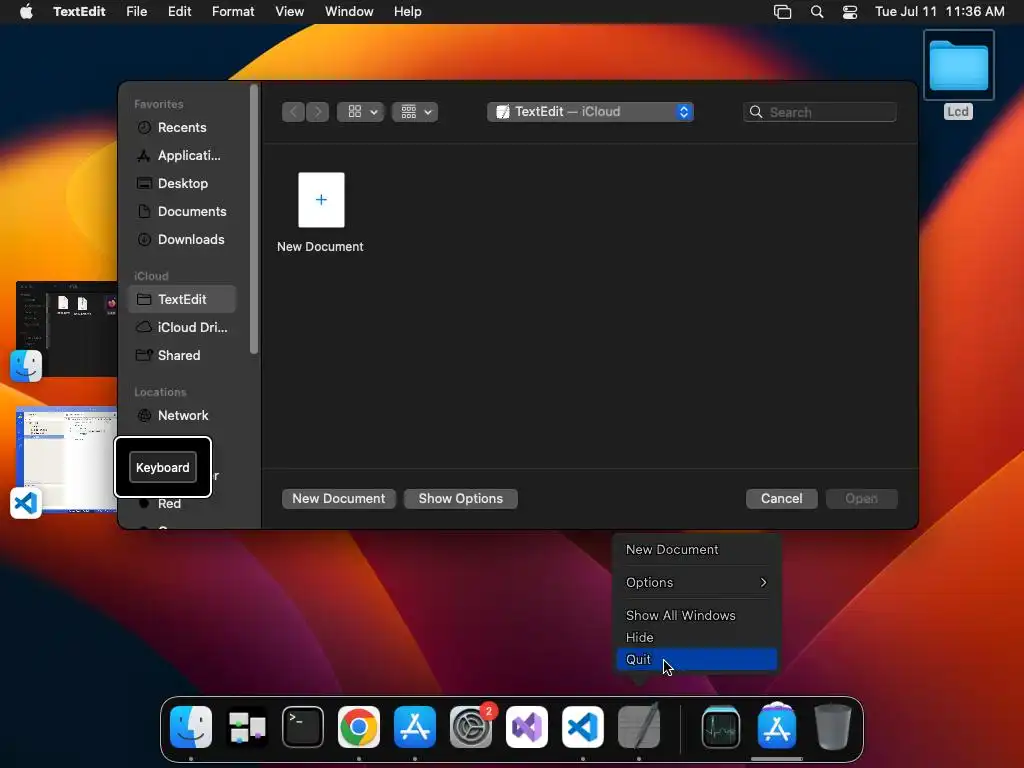The height and width of the screenshot is (768, 1024).
Task: Open the icon view mode dropdown
Action: click(x=360, y=112)
